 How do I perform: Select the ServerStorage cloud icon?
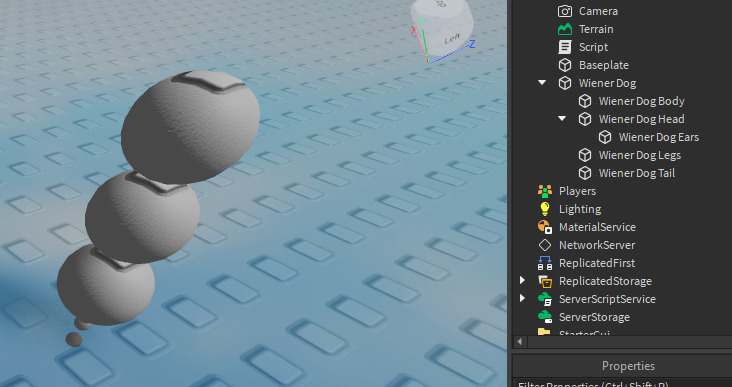[x=545, y=317]
